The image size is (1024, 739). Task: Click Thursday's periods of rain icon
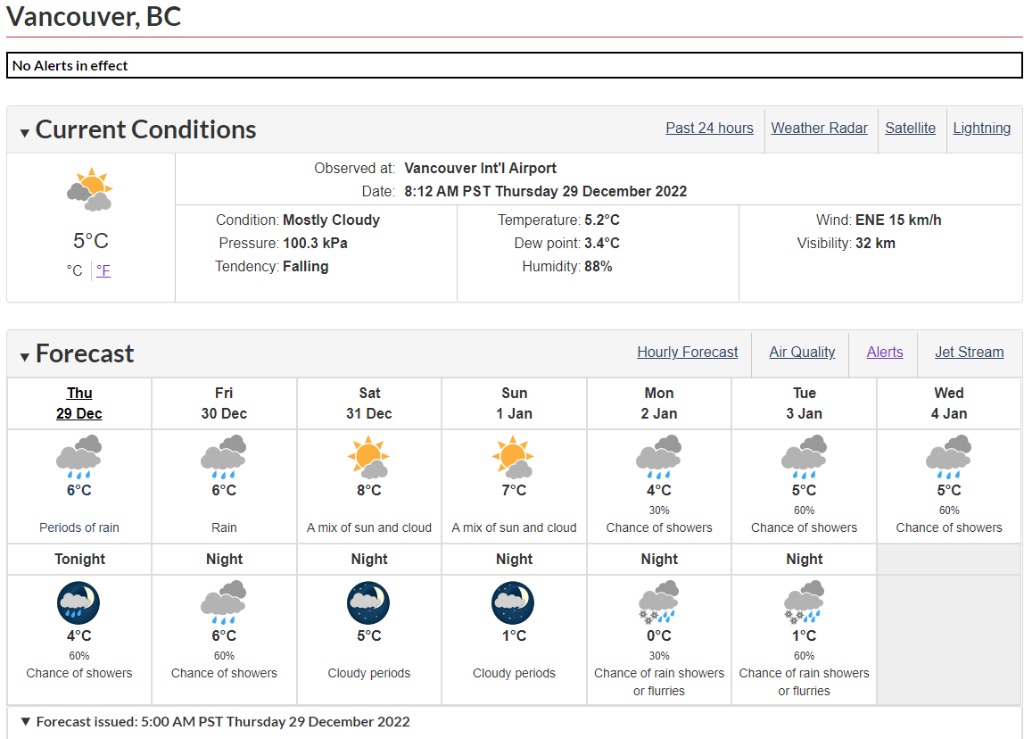[x=79, y=457]
